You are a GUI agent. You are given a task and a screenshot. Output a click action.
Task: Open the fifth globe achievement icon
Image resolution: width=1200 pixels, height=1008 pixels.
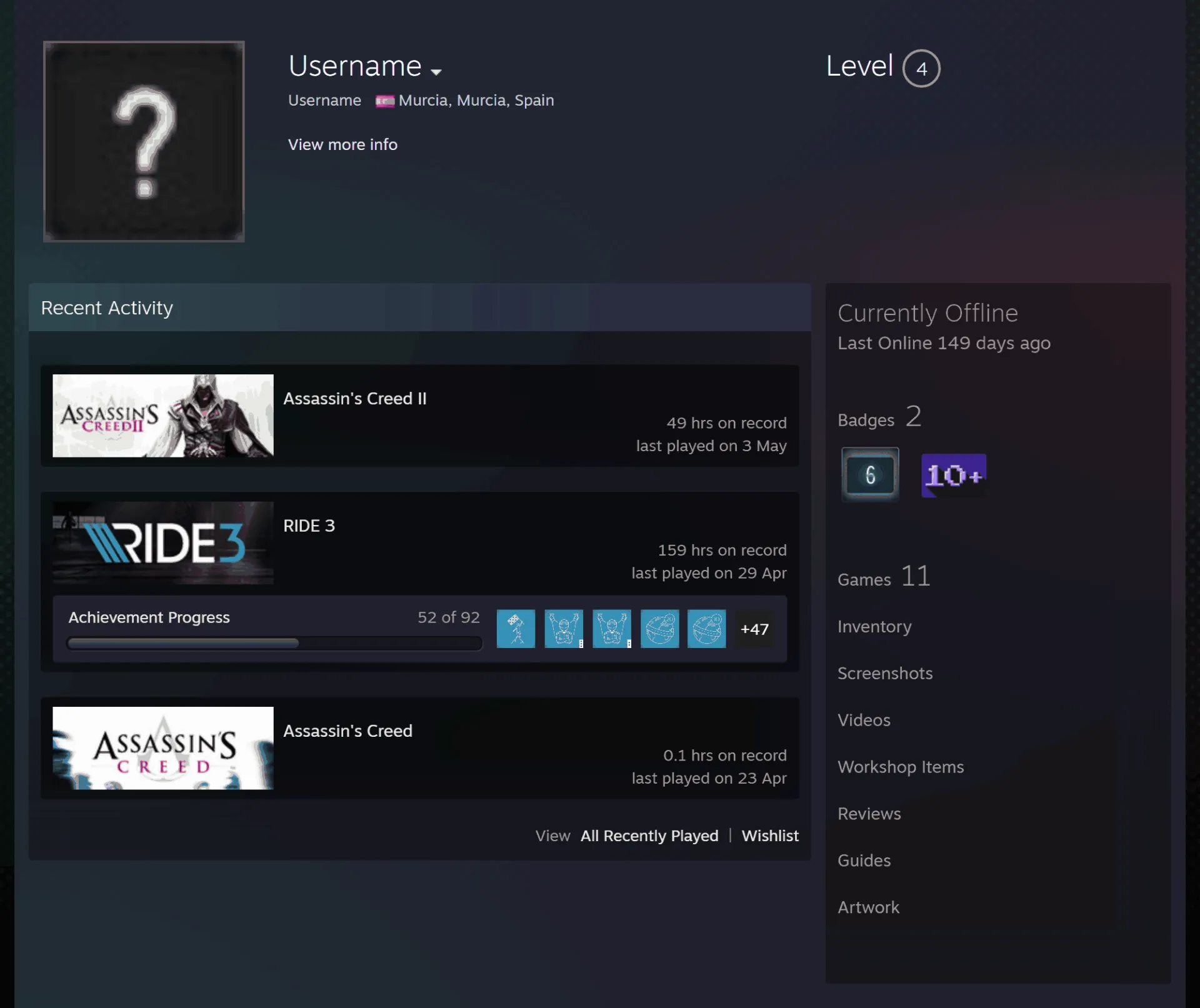coord(706,629)
